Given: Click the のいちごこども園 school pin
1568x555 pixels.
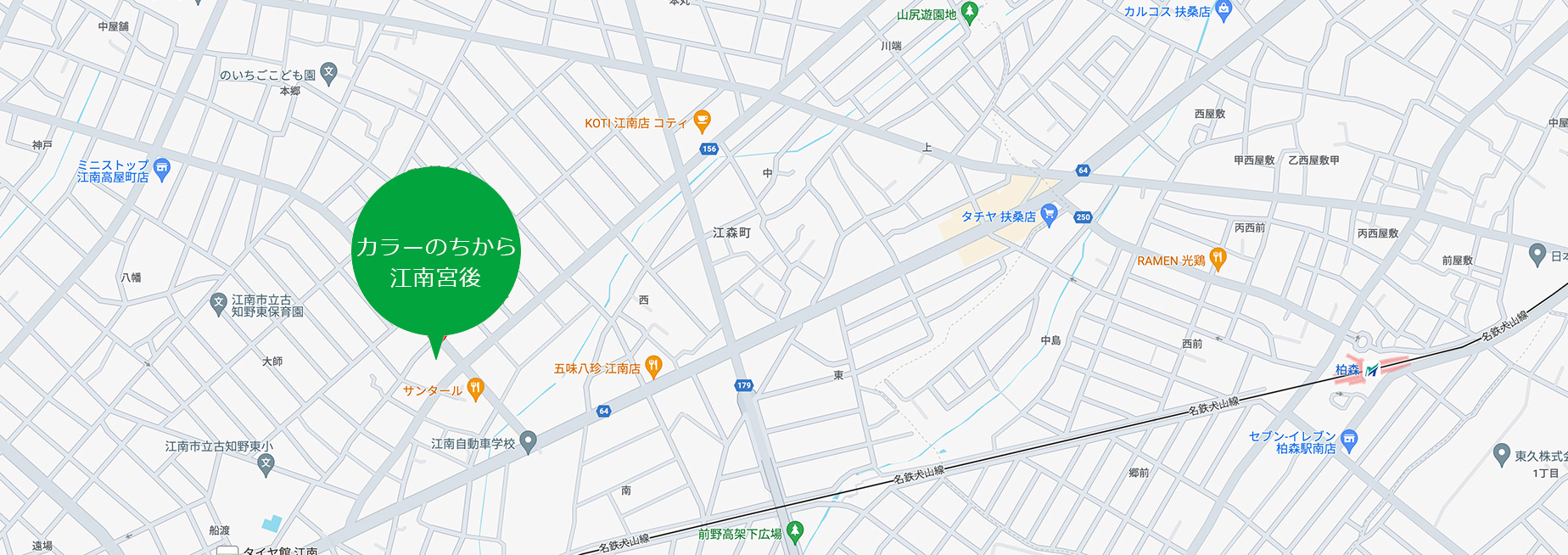Looking at the screenshot, I should [328, 73].
